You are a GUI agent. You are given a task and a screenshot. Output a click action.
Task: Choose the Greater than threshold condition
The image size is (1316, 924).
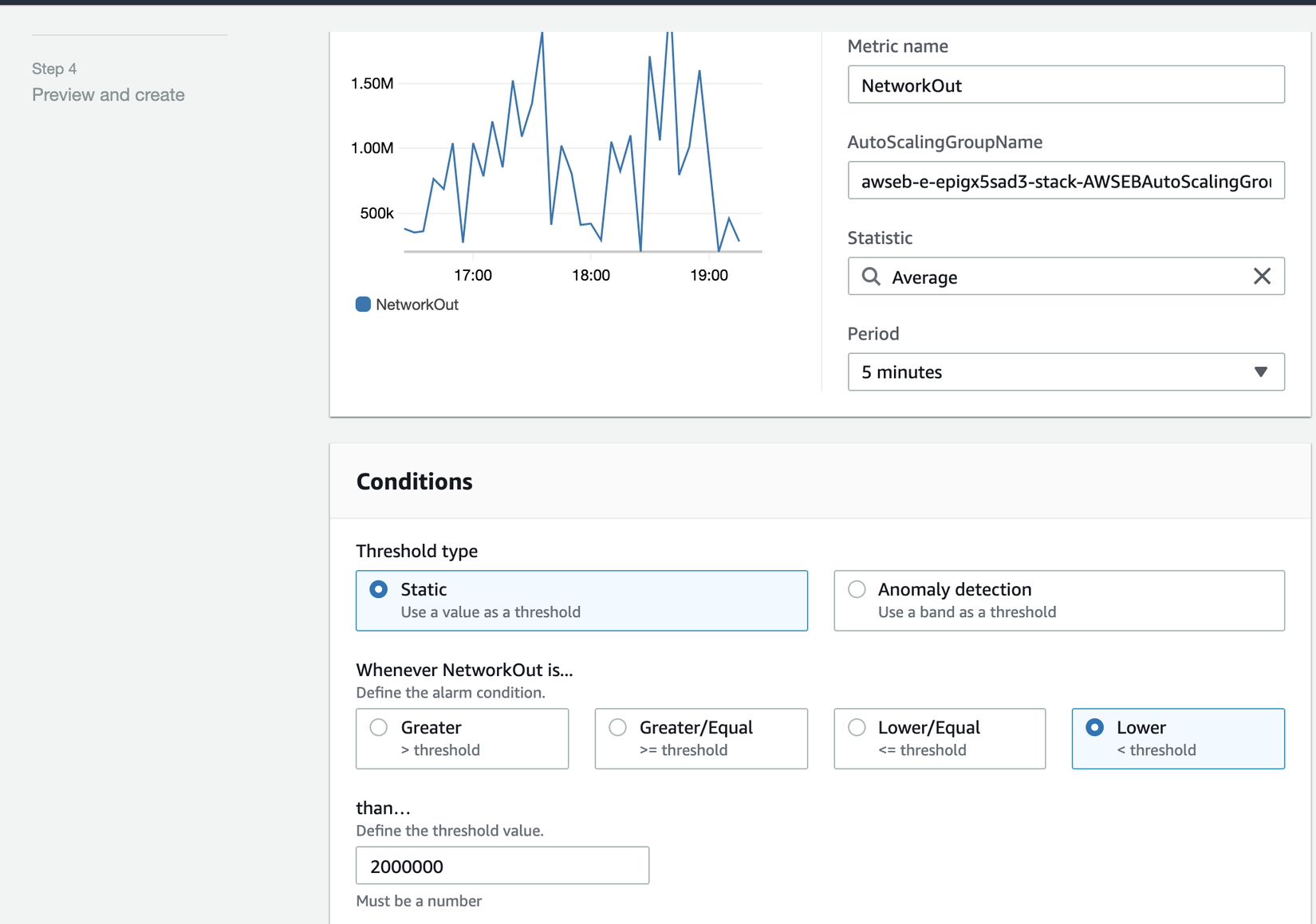tap(379, 728)
